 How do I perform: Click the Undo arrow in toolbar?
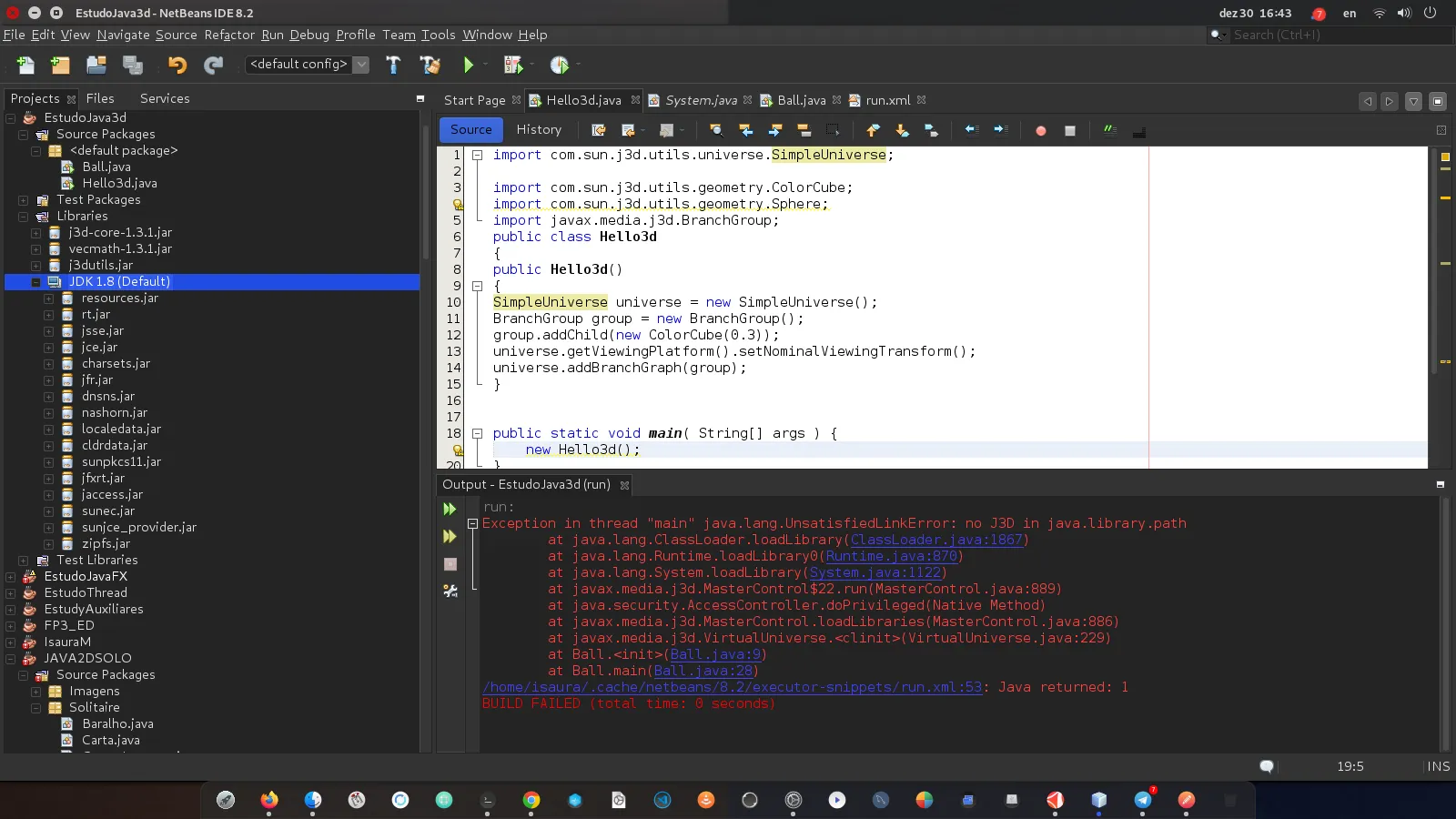[x=177, y=65]
